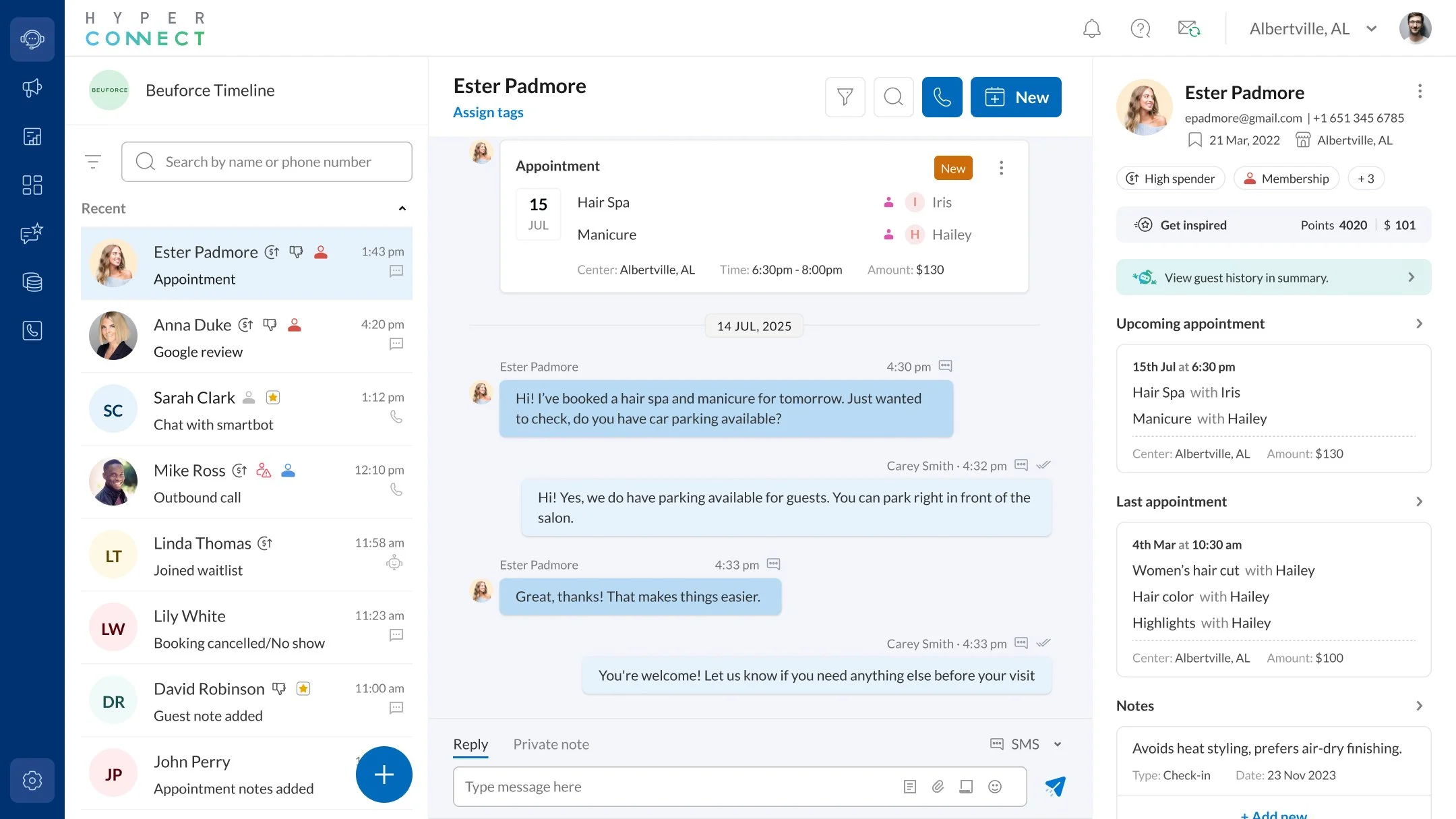Screen dimensions: 1456x819
Task: Collapse the Recent conversations list
Action: [402, 208]
